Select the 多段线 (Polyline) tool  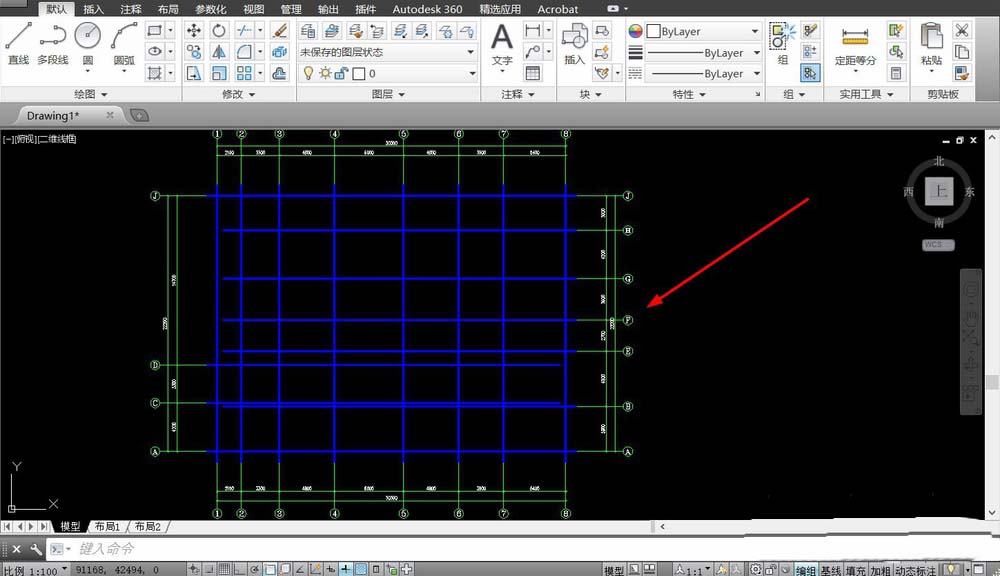tap(52, 43)
